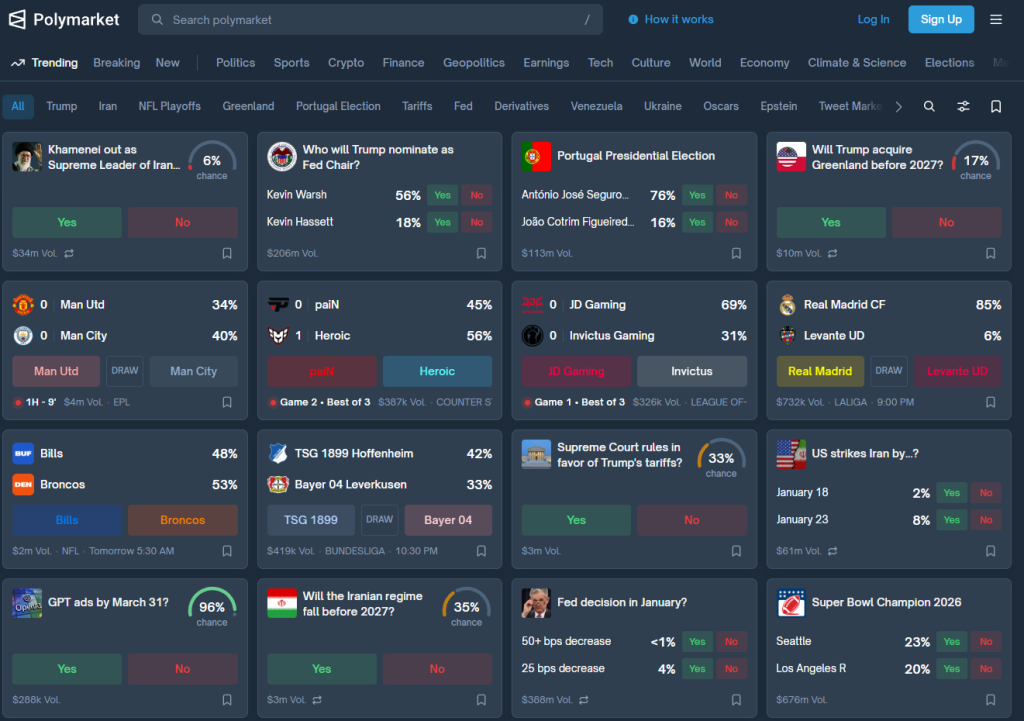
Task: Click the search icon in filter bar
Action: click(929, 106)
